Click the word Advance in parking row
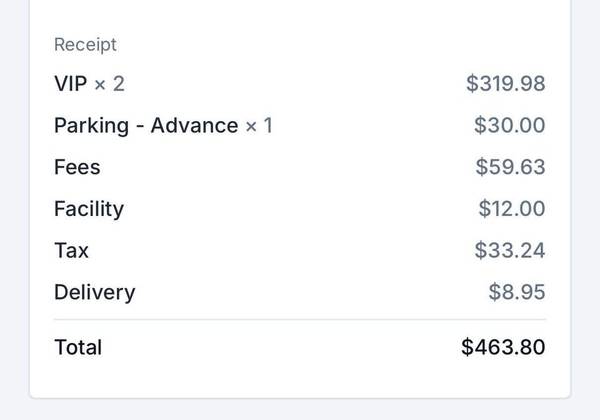 (x=194, y=125)
